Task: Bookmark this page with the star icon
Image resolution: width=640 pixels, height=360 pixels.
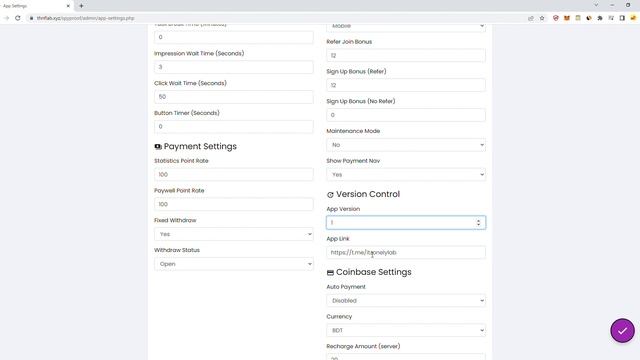Action: 542,18
